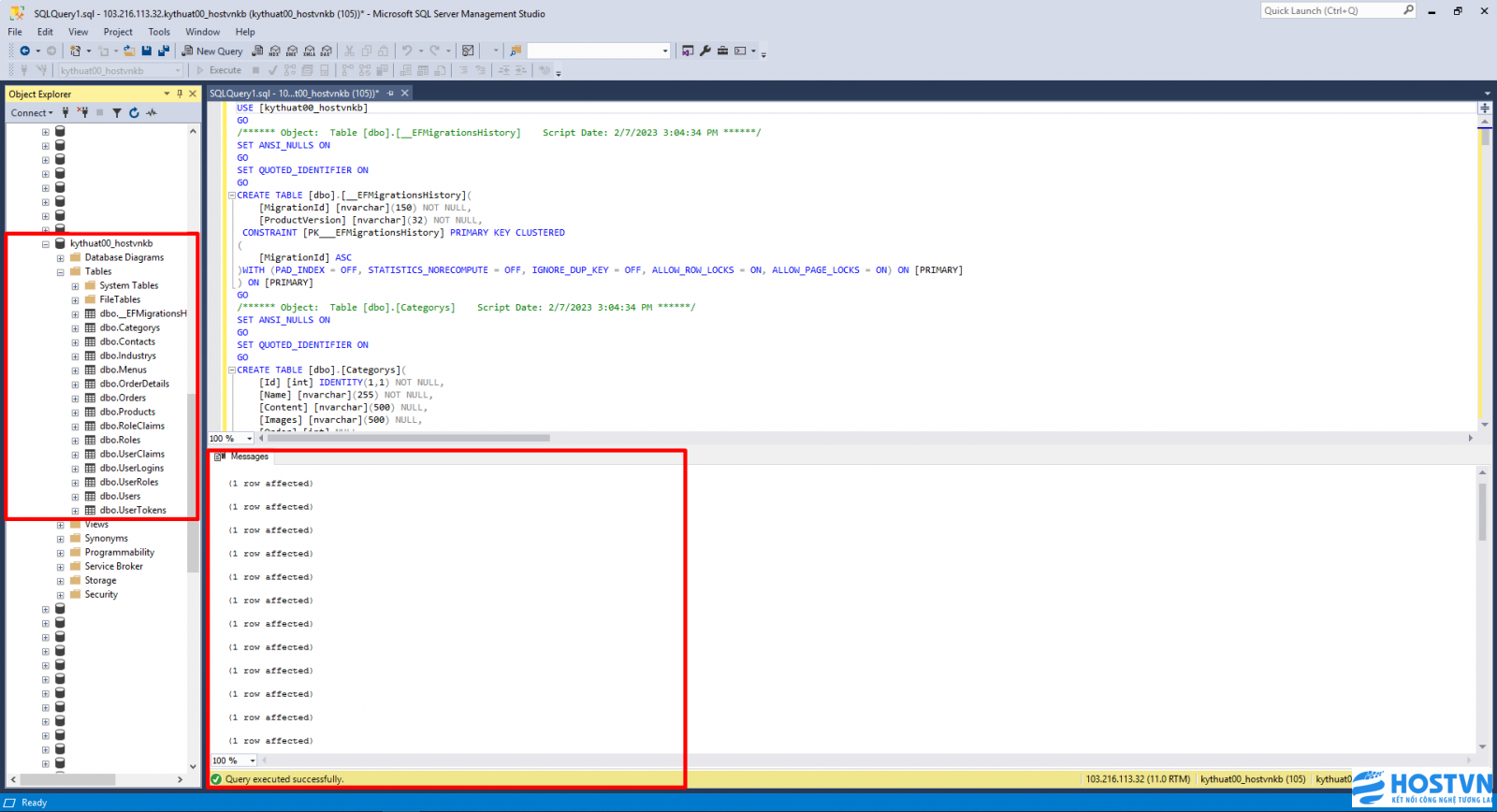The height and width of the screenshot is (812, 1497).
Task: Expand the System Tables node
Action: pos(75,286)
